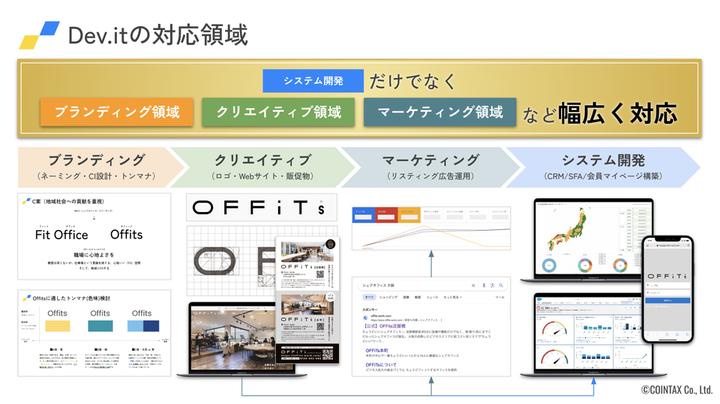Screen dimensions: 720x404
Task: Click the スポンサー label in search results
Action: 370,309
